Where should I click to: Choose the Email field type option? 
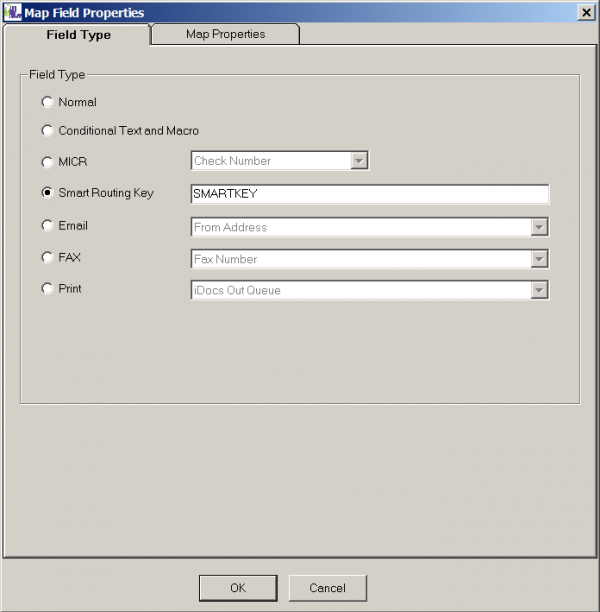click(x=47, y=226)
